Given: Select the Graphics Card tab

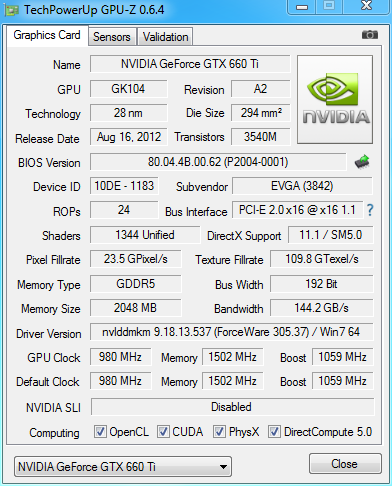Looking at the screenshot, I should (x=47, y=35).
